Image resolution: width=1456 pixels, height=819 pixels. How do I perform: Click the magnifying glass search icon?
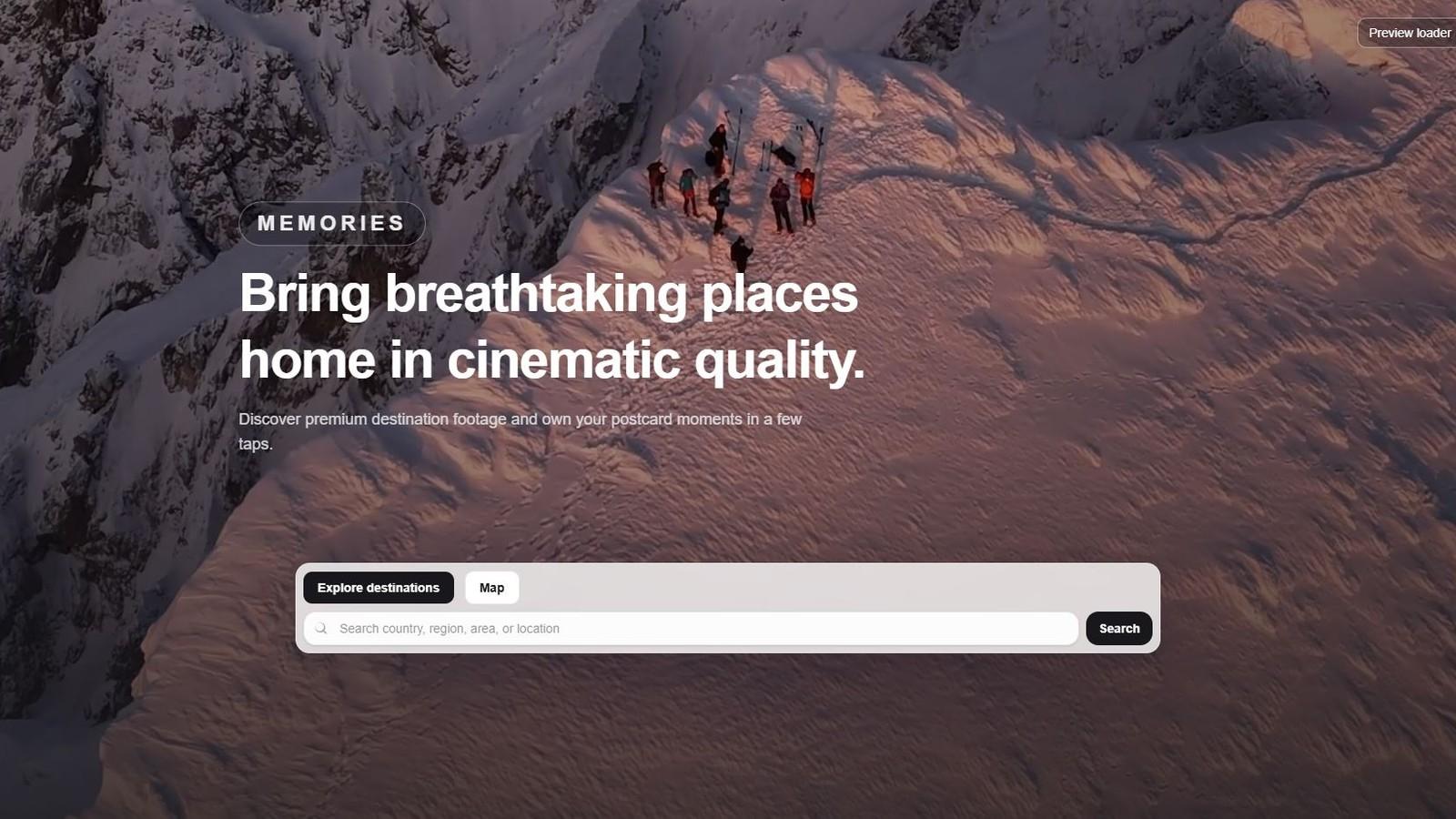pyautogui.click(x=321, y=629)
